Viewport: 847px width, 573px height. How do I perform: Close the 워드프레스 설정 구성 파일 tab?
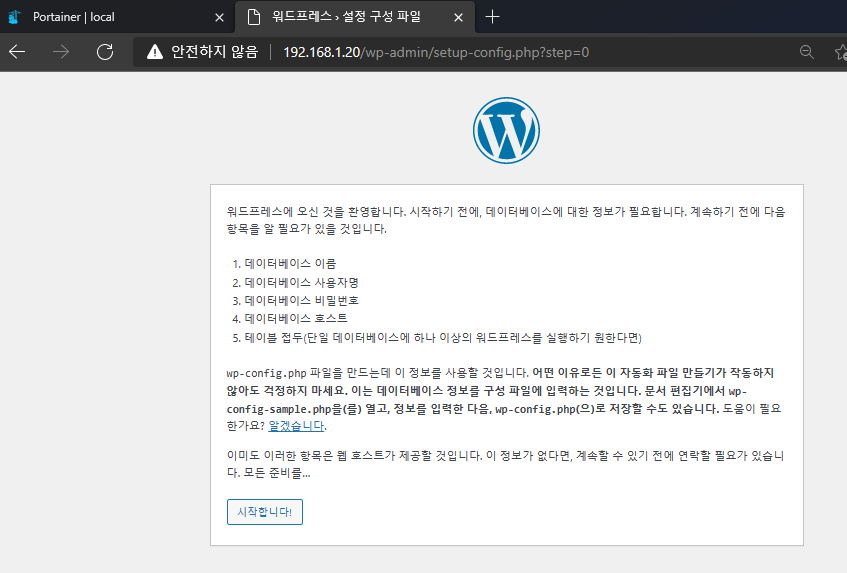click(x=458, y=17)
